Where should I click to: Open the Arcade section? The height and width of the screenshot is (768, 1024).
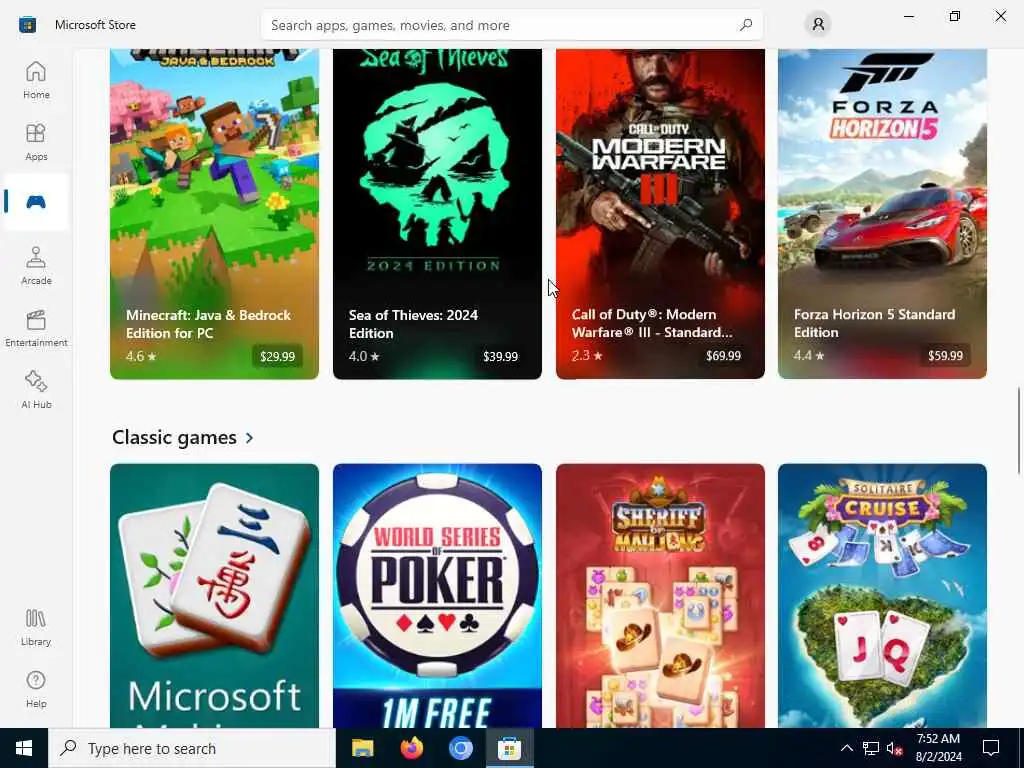pos(36,266)
